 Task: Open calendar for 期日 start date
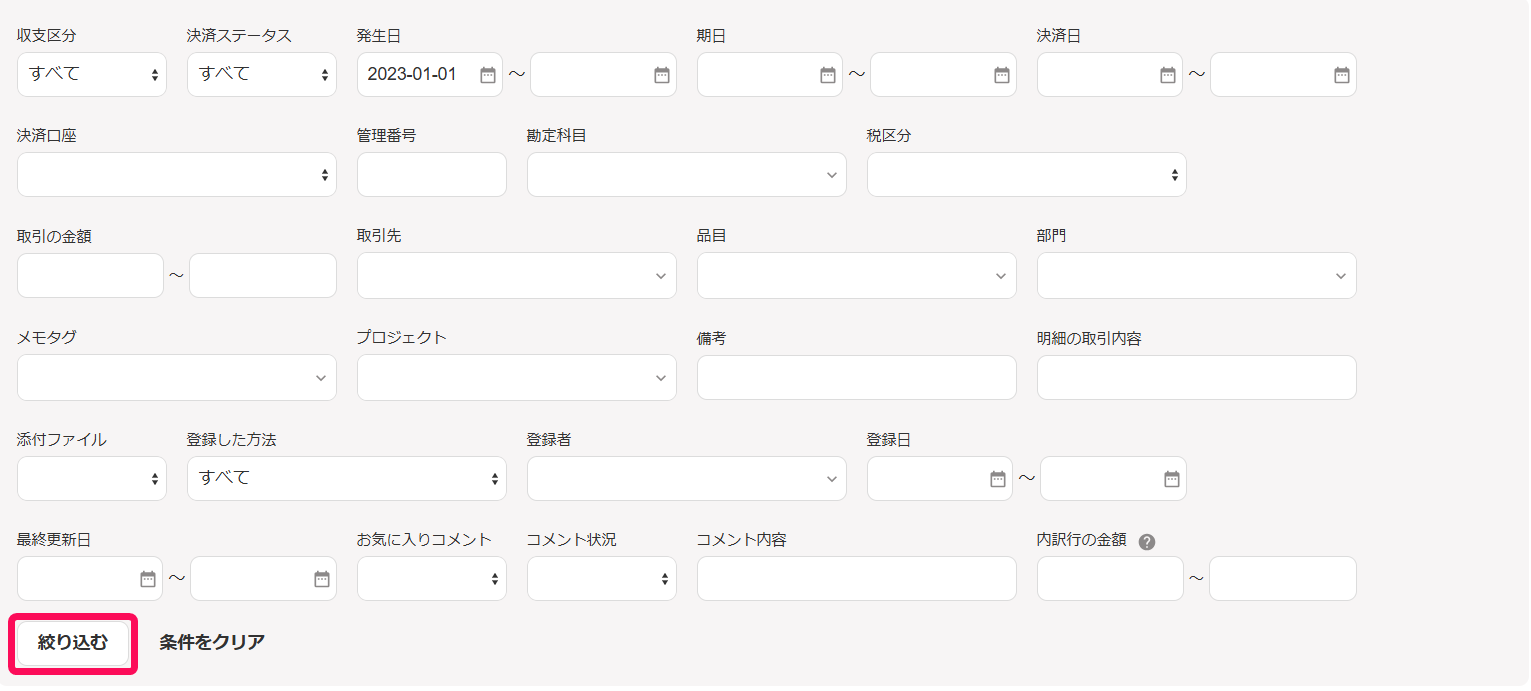click(x=828, y=75)
